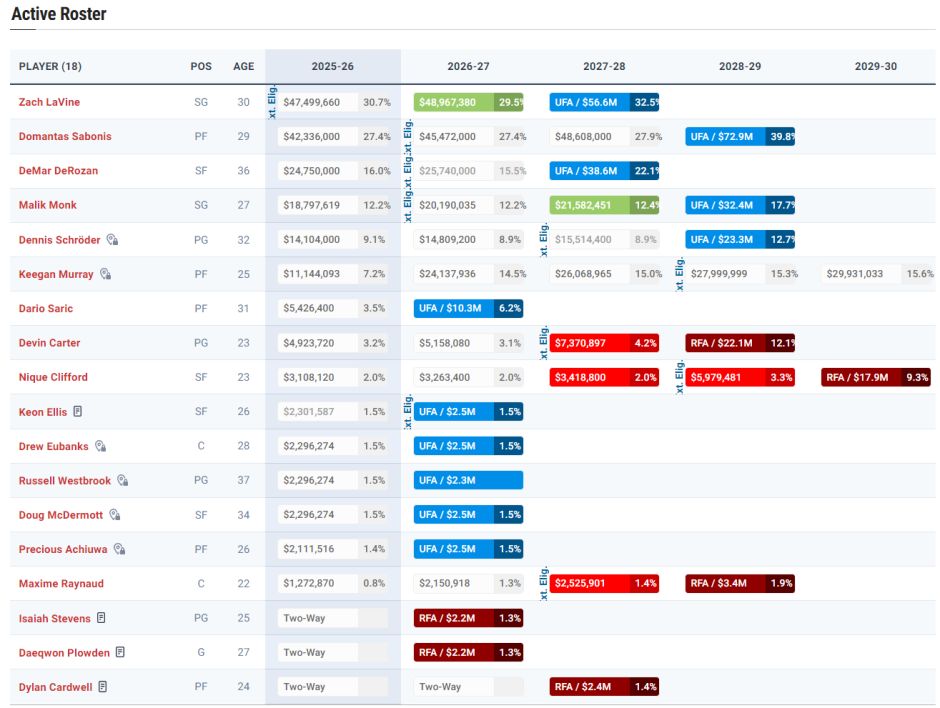Sort by the 2025-26 column header
940x708 pixels.
click(x=332, y=67)
